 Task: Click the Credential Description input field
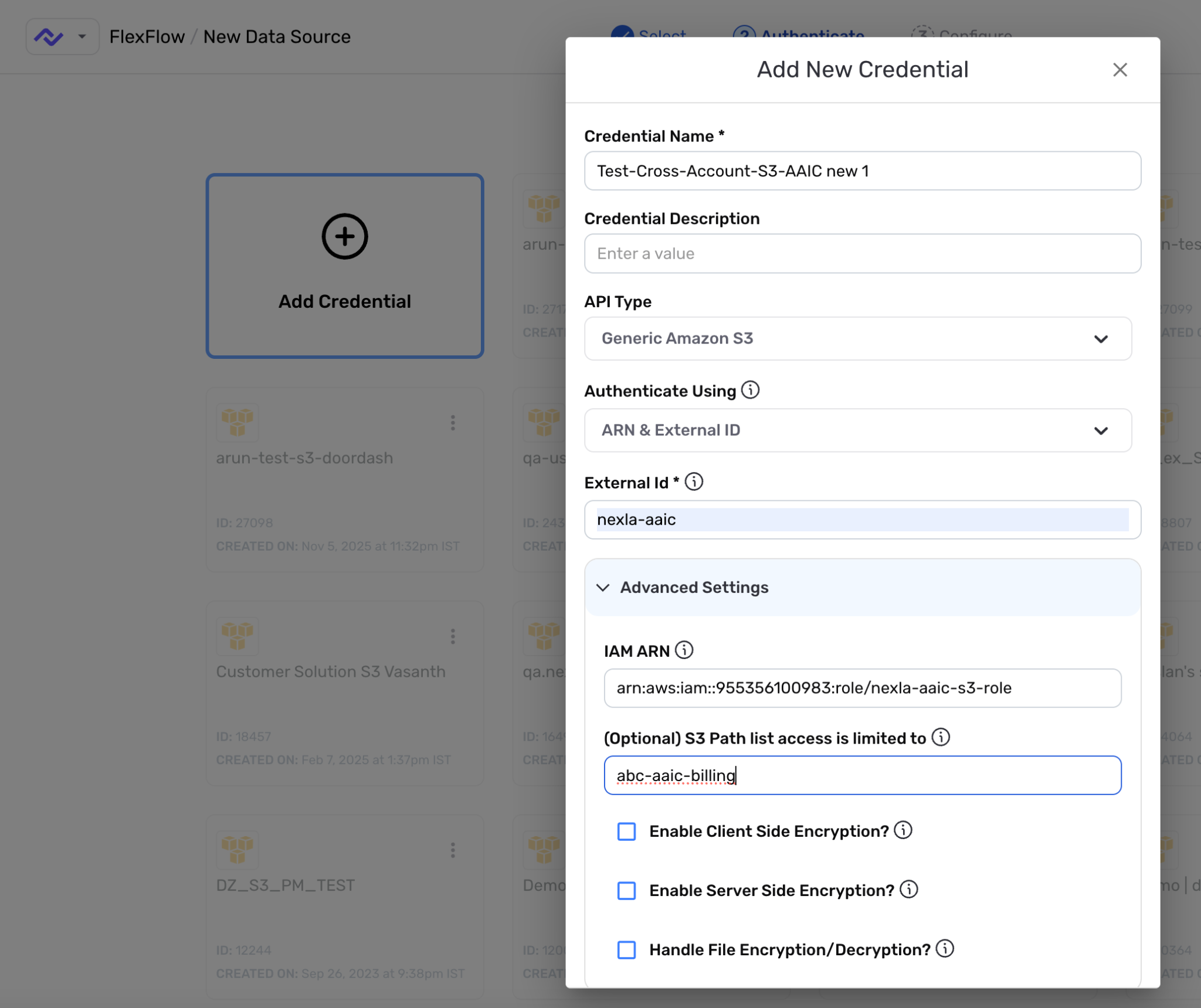click(861, 253)
